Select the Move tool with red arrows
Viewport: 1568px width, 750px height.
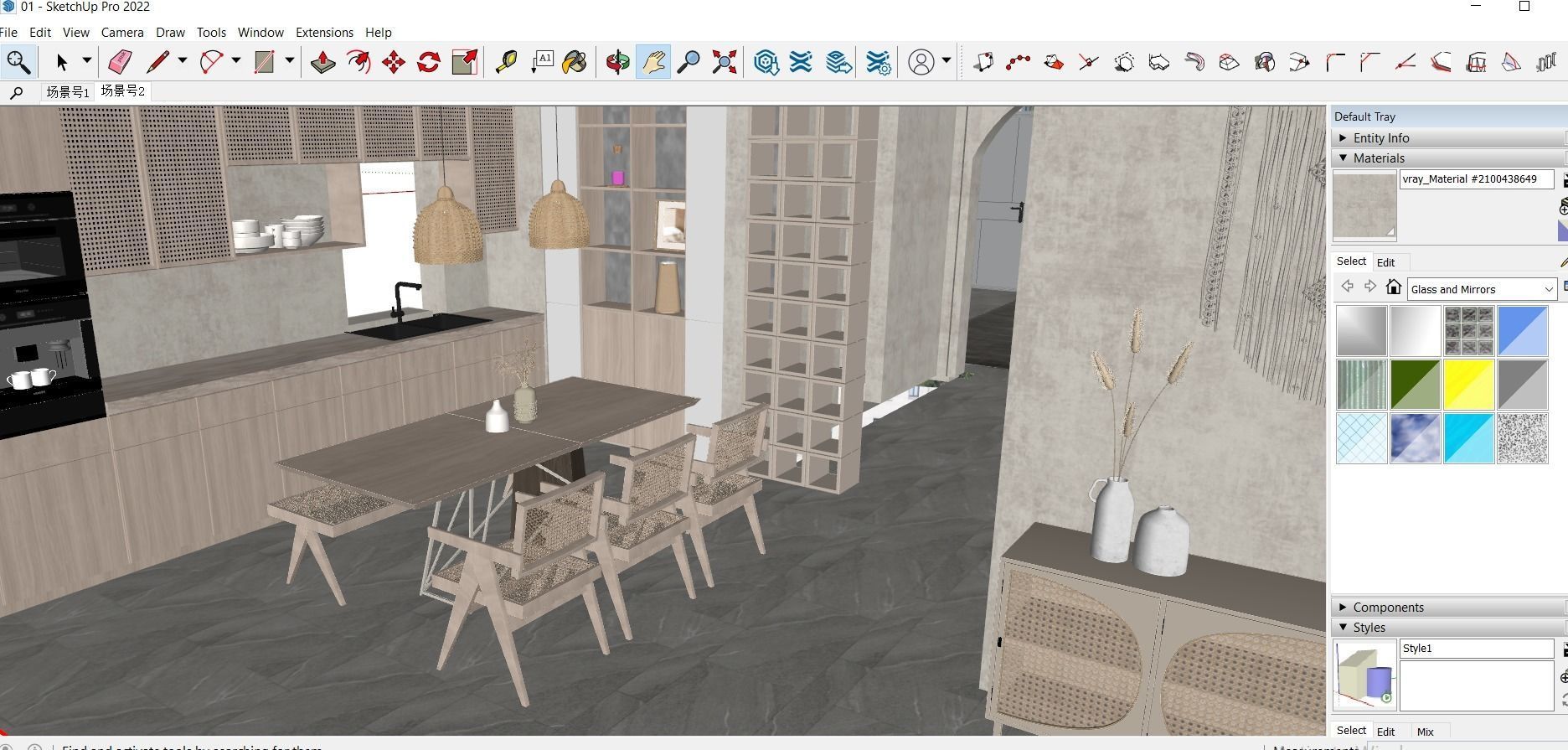394,62
